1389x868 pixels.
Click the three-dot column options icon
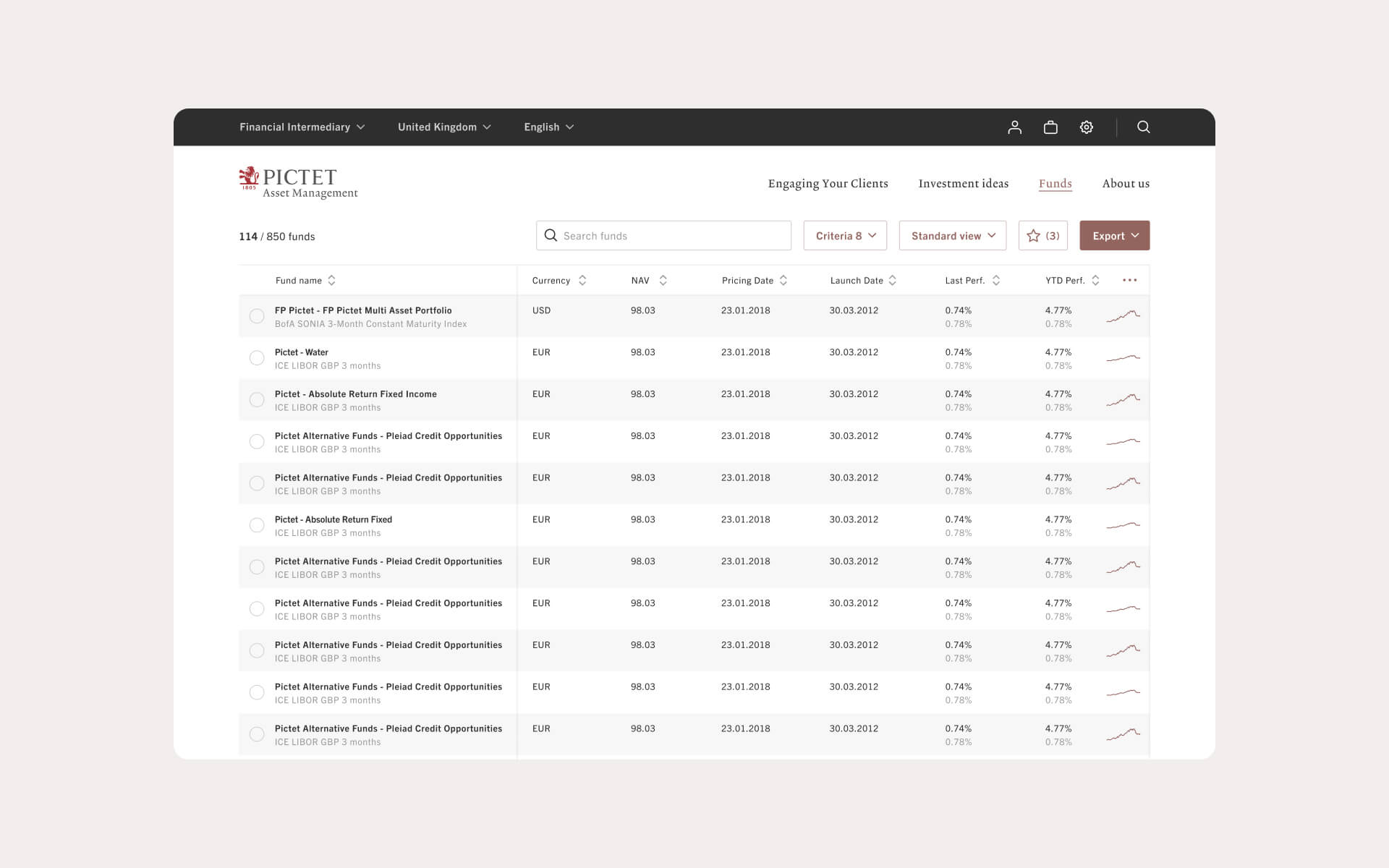pos(1129,280)
